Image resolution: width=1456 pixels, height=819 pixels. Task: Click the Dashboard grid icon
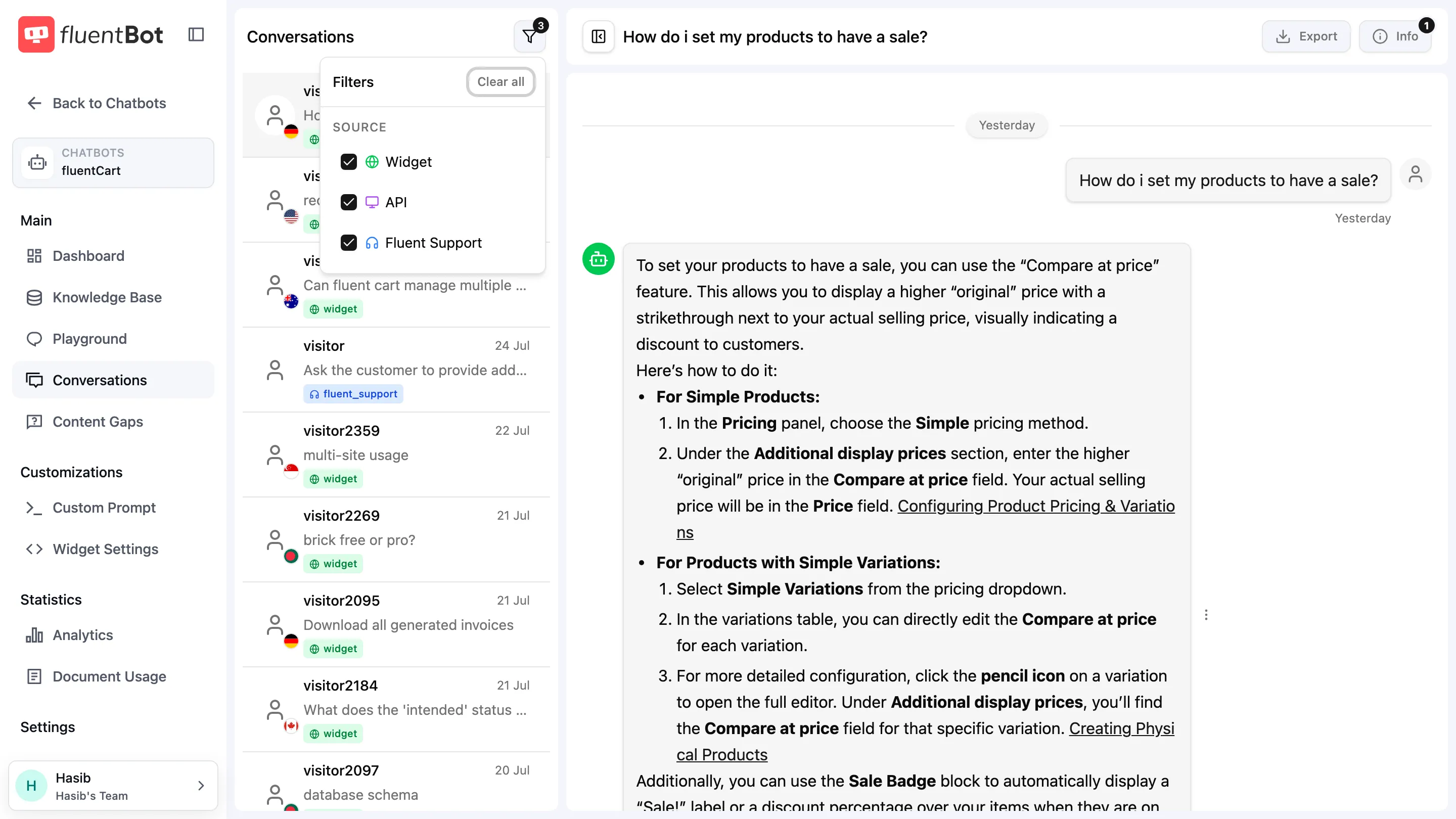pos(34,256)
